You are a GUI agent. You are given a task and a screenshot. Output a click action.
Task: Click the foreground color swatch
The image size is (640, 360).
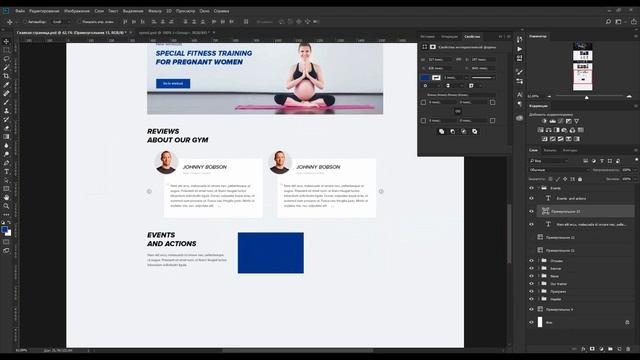(4, 230)
